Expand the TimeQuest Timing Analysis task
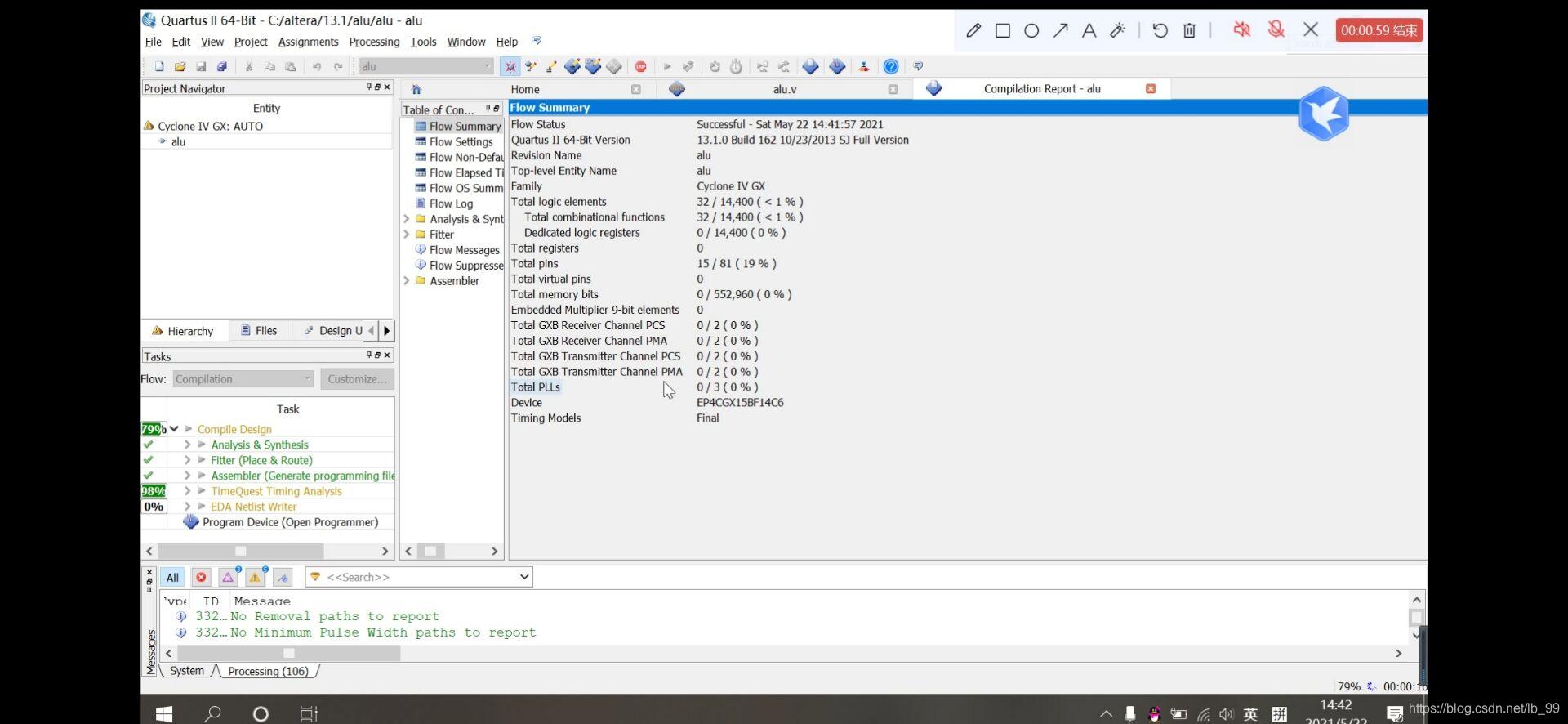Image resolution: width=1568 pixels, height=724 pixels. [x=188, y=491]
